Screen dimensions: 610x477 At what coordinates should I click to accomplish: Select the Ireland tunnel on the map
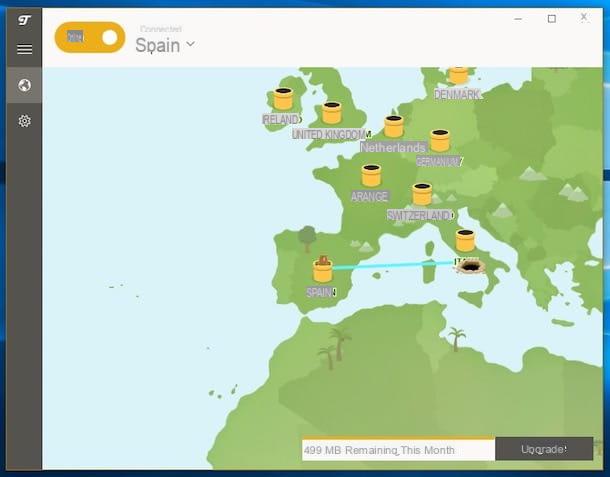click(x=283, y=99)
